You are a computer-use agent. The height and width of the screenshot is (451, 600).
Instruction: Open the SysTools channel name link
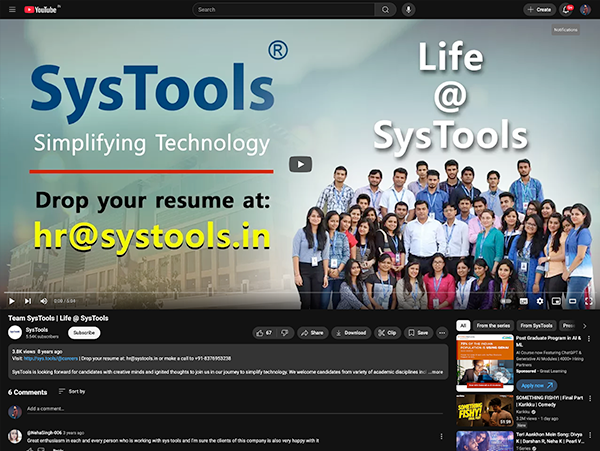(37, 329)
